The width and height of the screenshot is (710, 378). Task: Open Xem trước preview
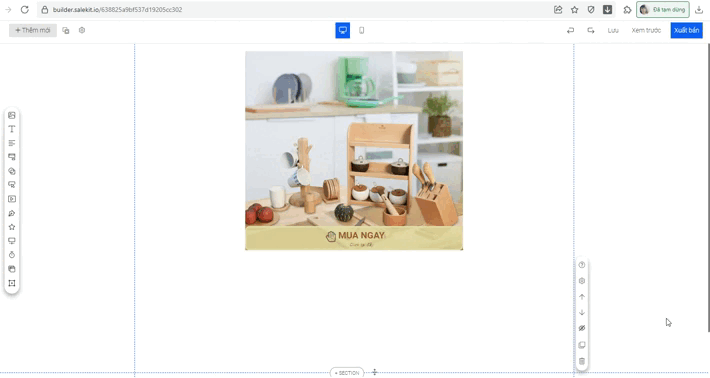[646, 30]
